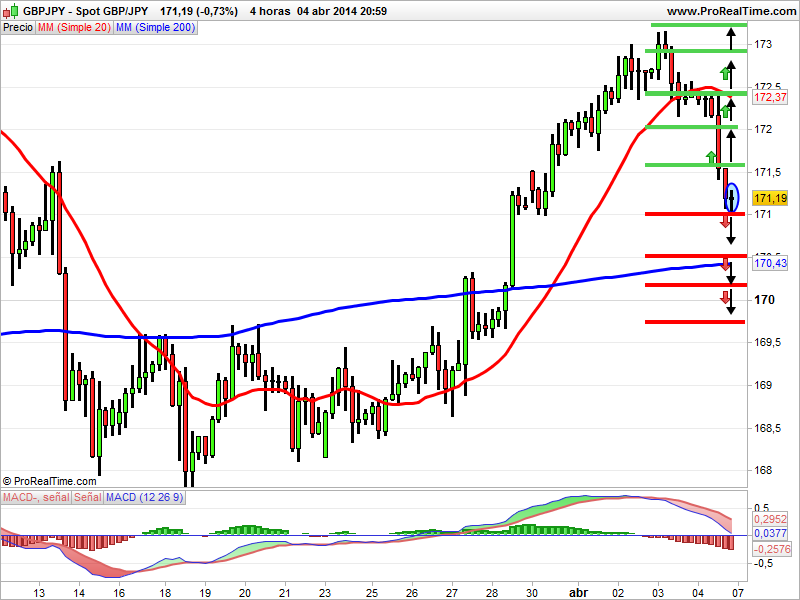Screen dimensions: 800x600
Task: Click the 04 abr 2014 20:59 timestamp
Action: pos(342,11)
